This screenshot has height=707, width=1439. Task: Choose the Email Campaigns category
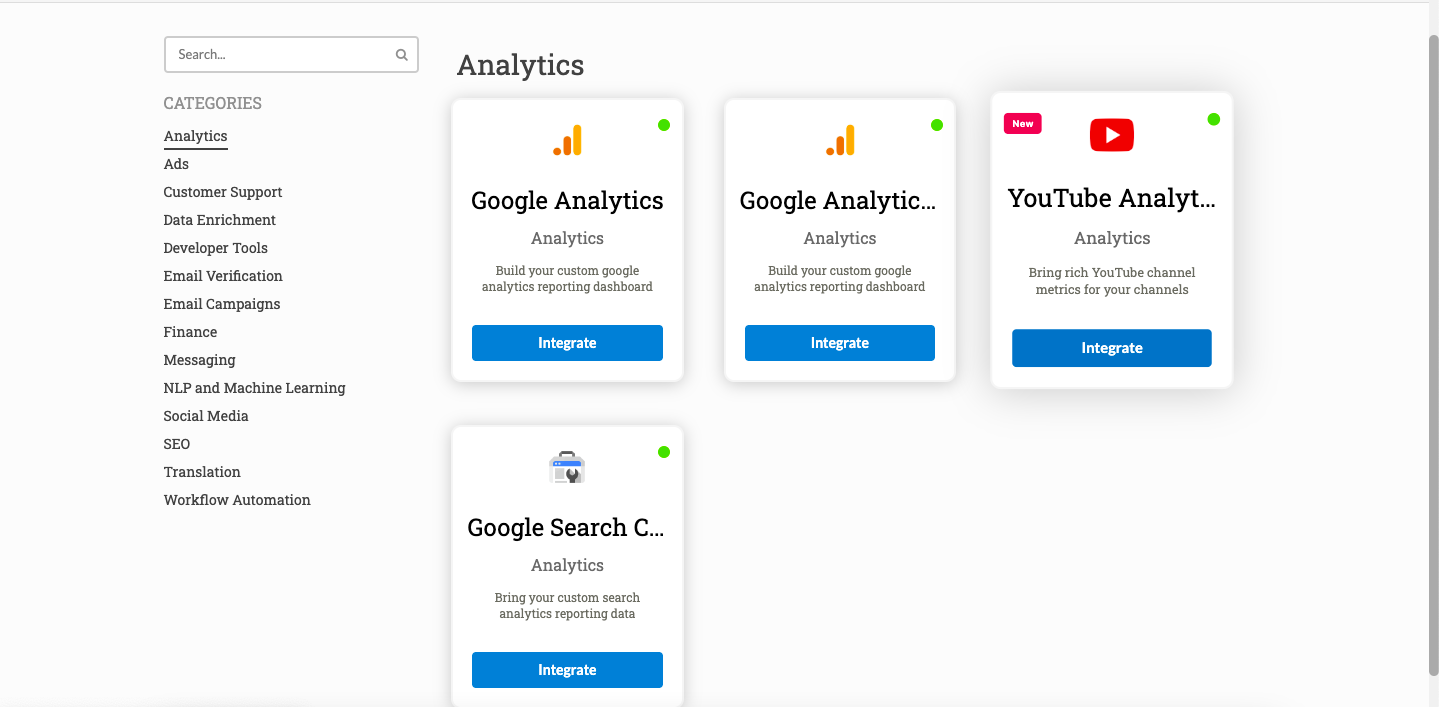222,304
